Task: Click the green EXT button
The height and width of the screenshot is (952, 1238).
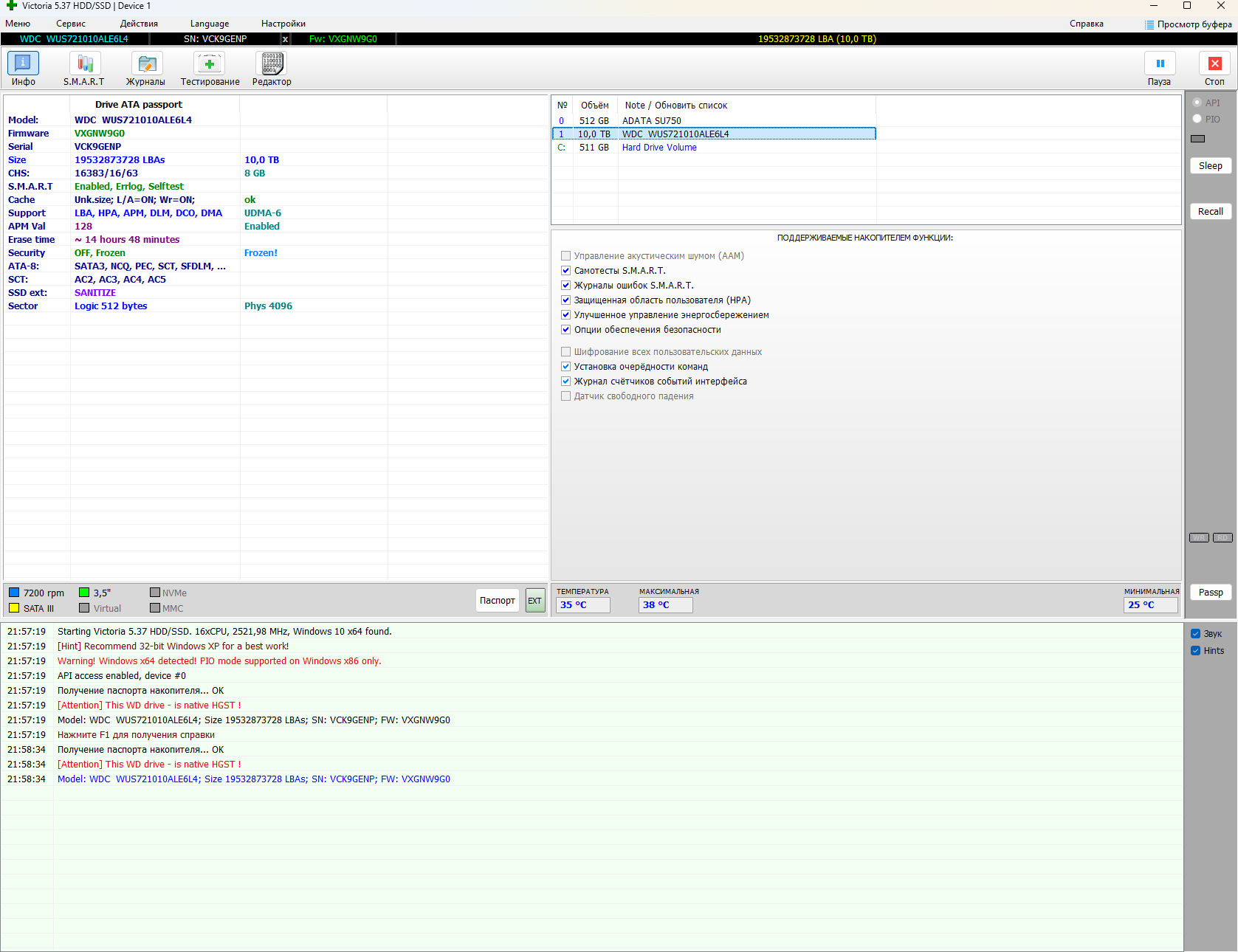Action: point(535,601)
